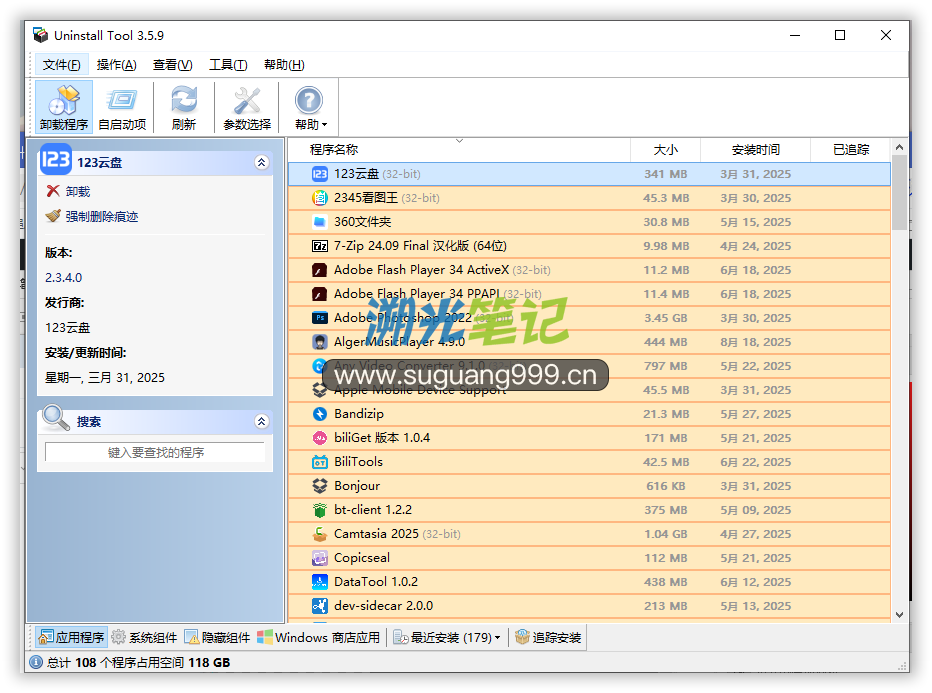Collapse the 123云盘 details panel
This screenshot has height=693, width=932.
tap(262, 162)
